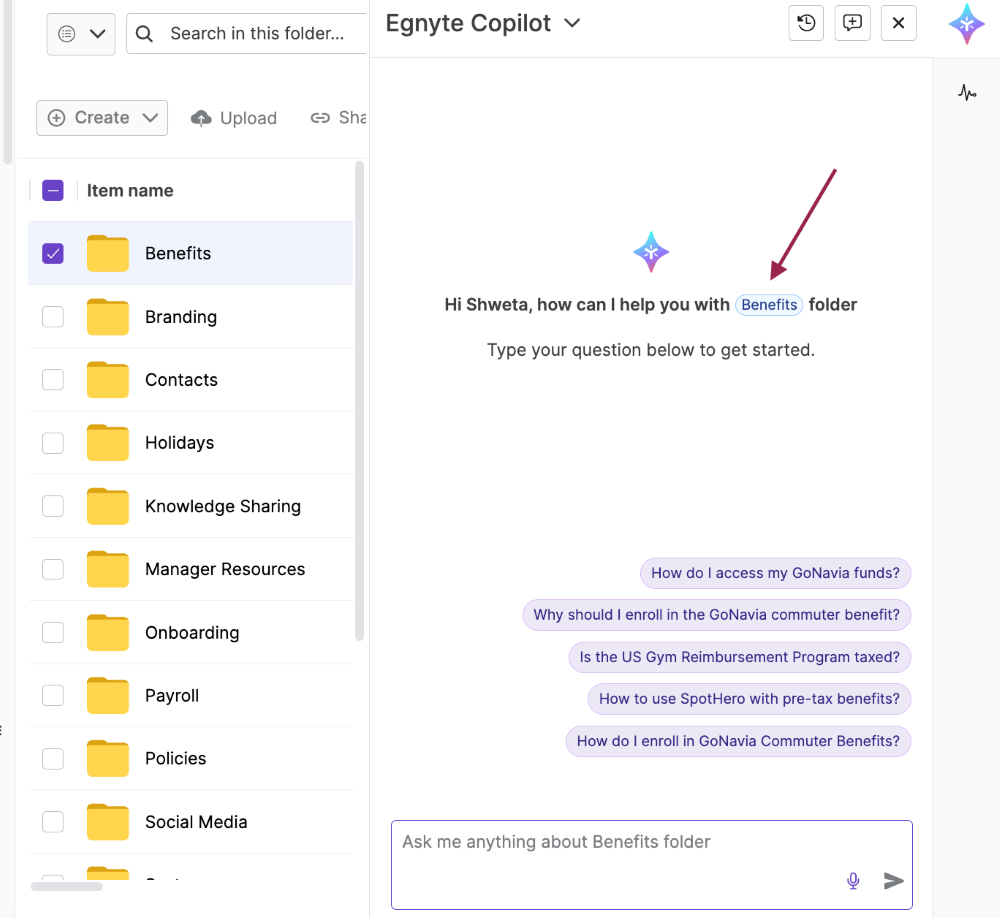The height and width of the screenshot is (918, 1000).
Task: Check the Policies folder checkbox
Action: (x=53, y=759)
